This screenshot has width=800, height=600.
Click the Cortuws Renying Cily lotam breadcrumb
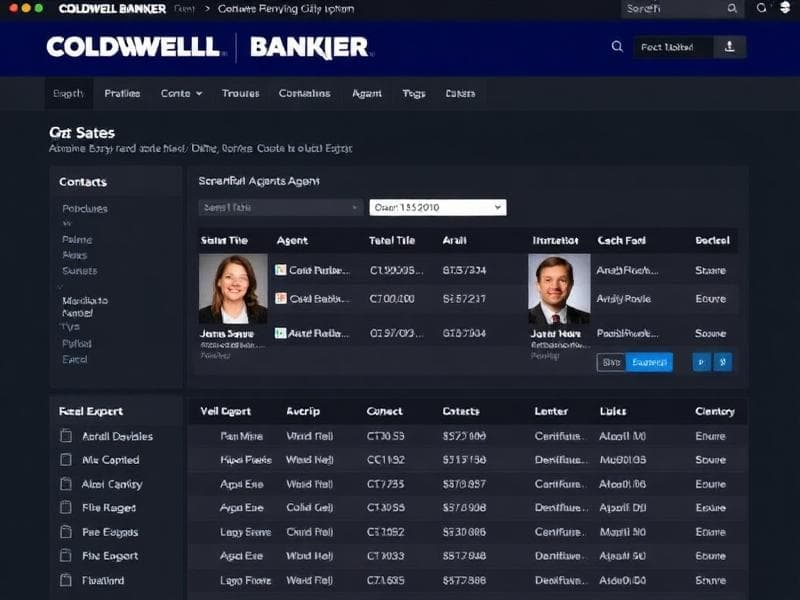pos(286,9)
